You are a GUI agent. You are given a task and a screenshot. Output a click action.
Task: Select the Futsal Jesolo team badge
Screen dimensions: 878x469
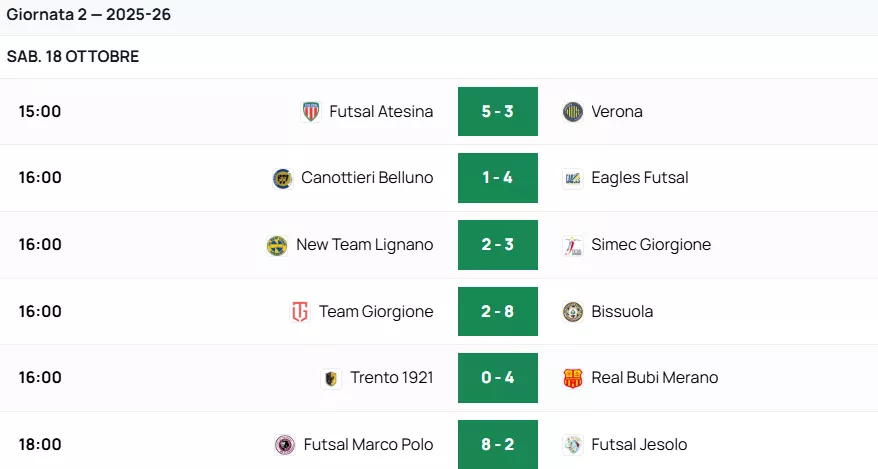click(573, 445)
